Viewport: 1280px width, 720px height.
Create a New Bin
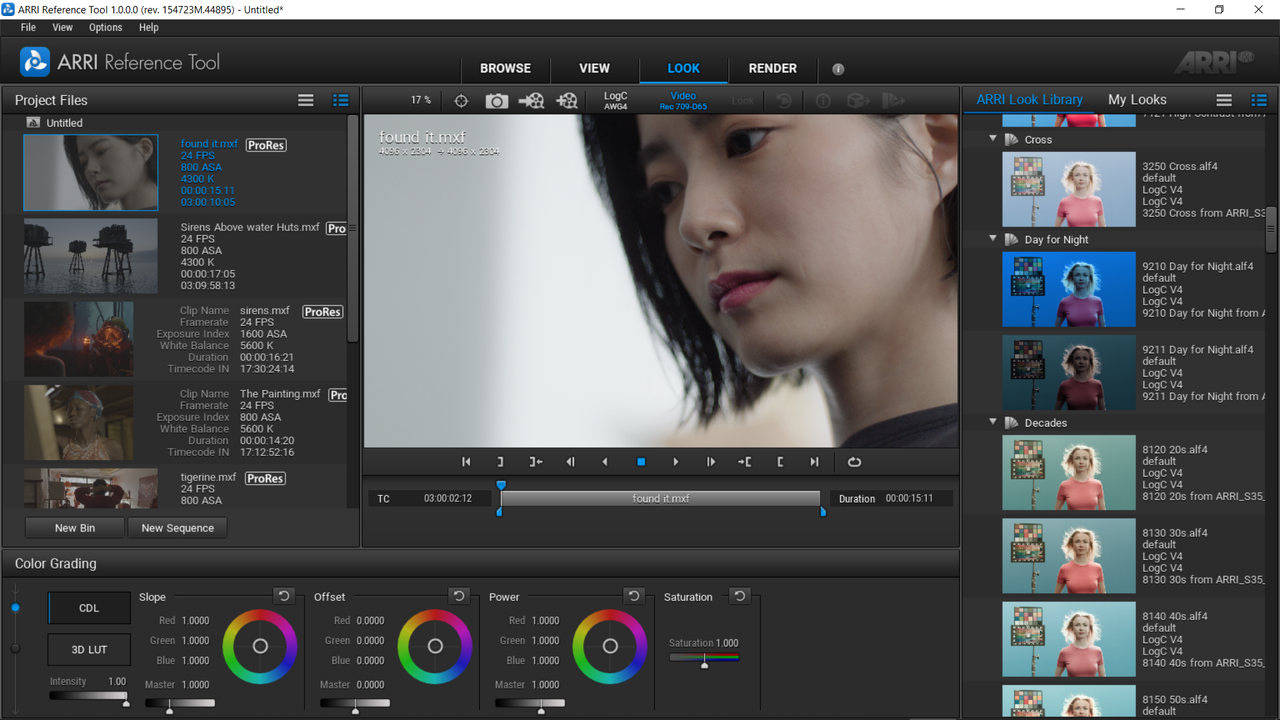[x=75, y=528]
